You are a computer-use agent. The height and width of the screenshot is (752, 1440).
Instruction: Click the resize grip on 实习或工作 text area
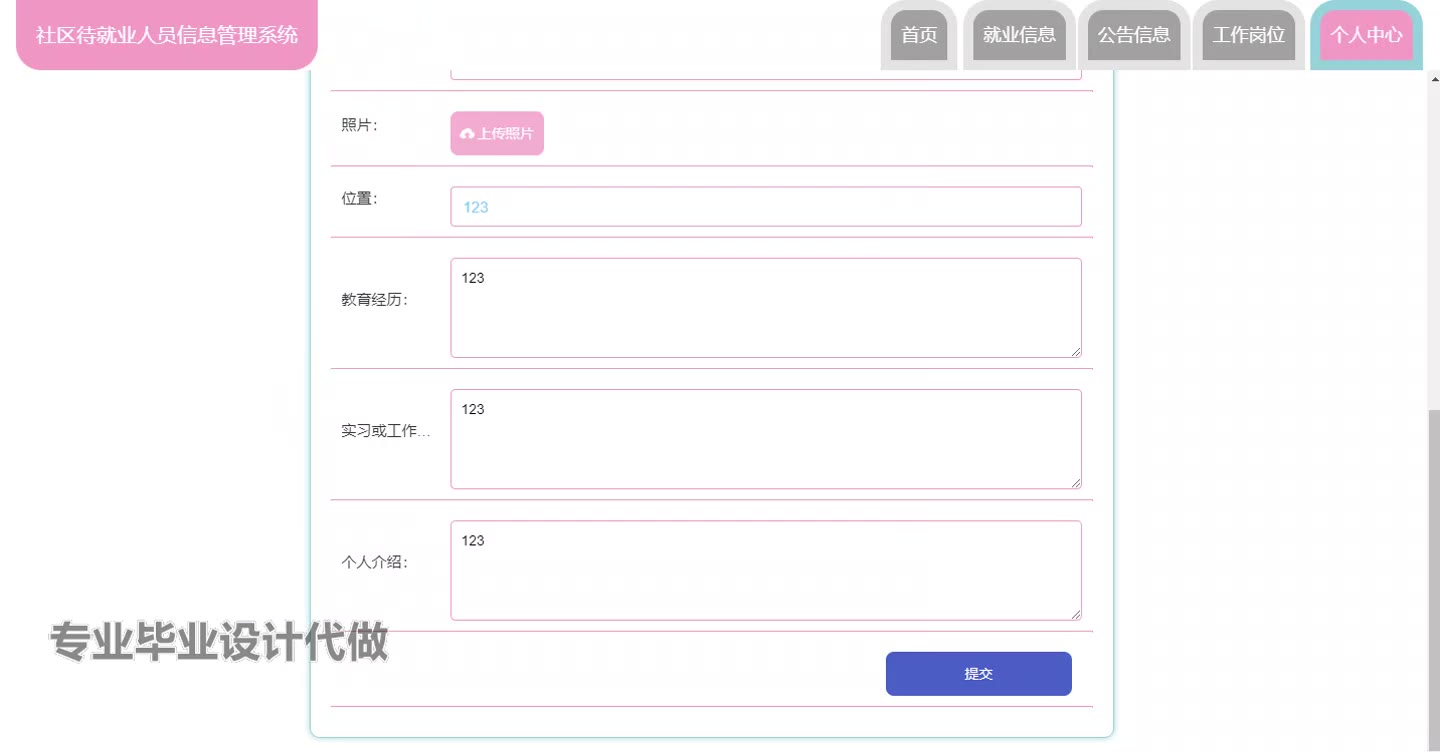(x=1076, y=483)
